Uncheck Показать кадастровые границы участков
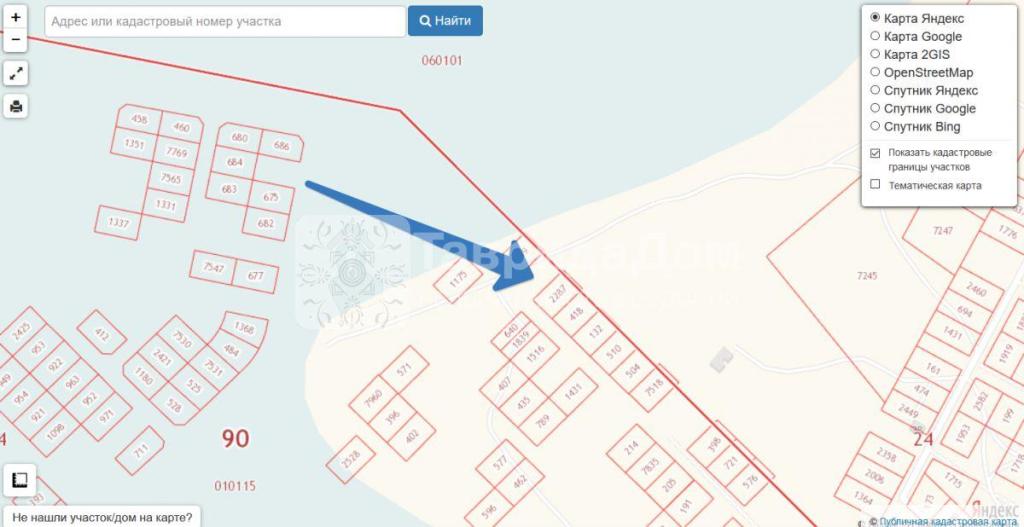 875,153
